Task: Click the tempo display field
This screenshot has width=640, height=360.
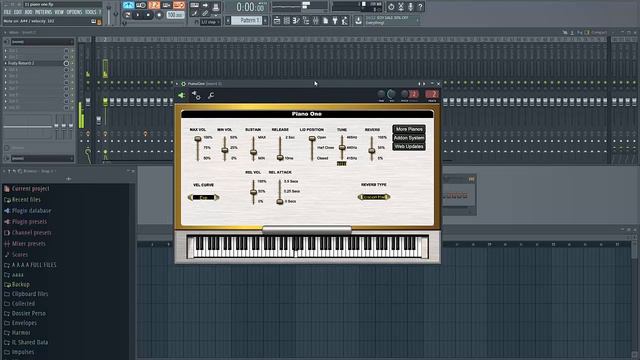Action: coord(176,15)
